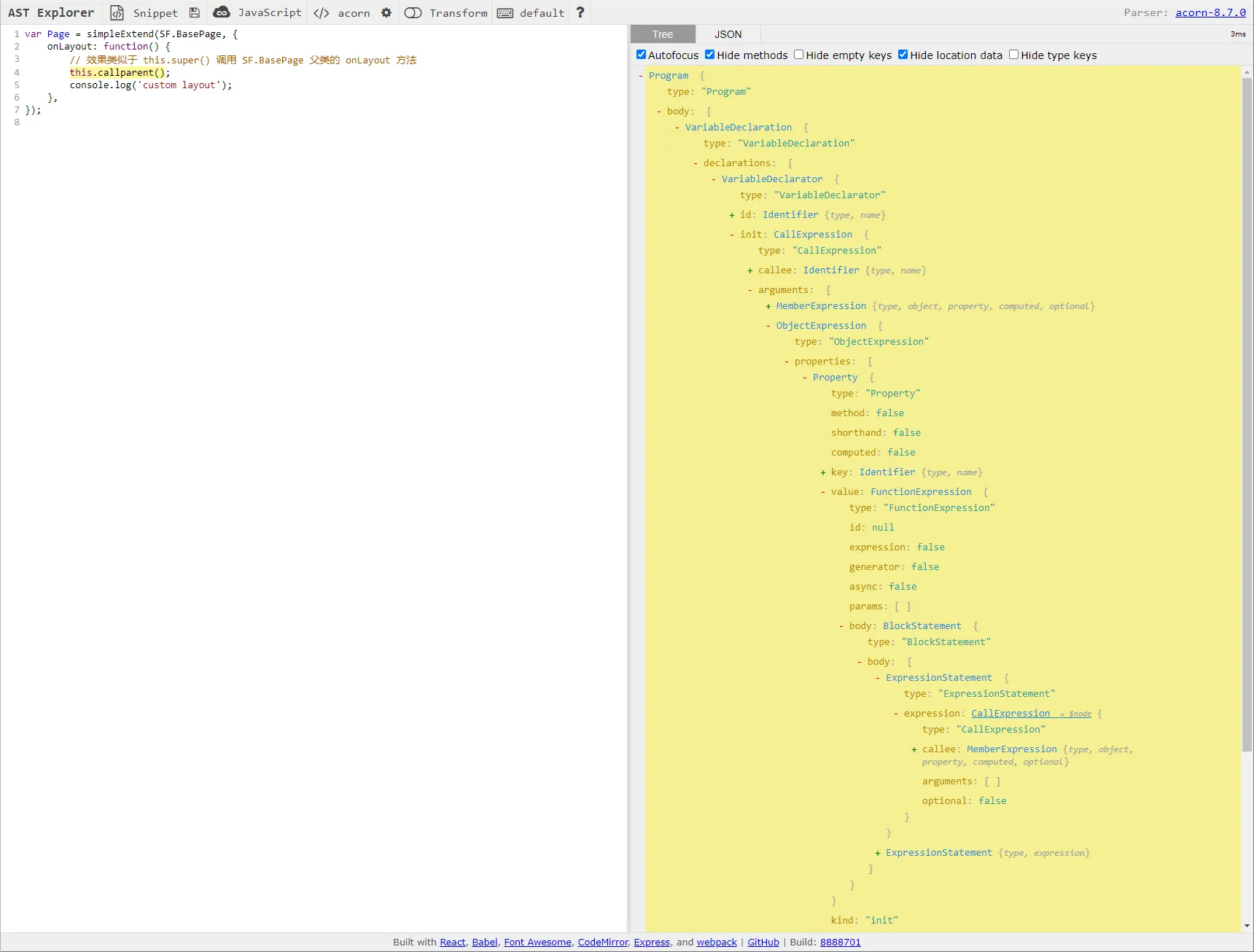Click the default keymap menu label
Screen dimensions: 1254x952
tap(542, 13)
